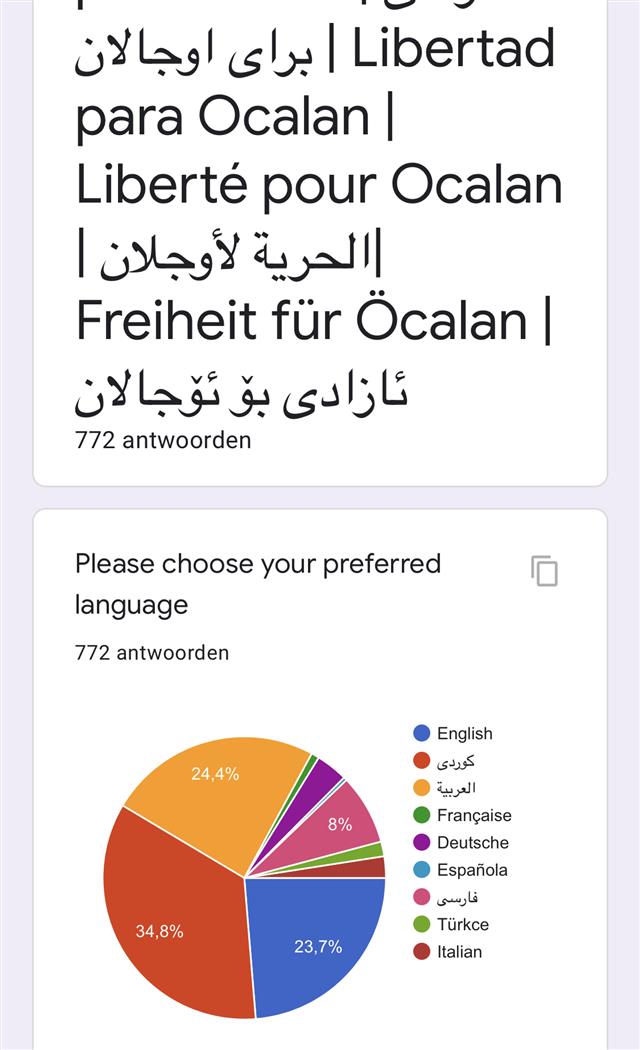Click the Deutsche legend label
This screenshot has width=640, height=1050.
472,843
